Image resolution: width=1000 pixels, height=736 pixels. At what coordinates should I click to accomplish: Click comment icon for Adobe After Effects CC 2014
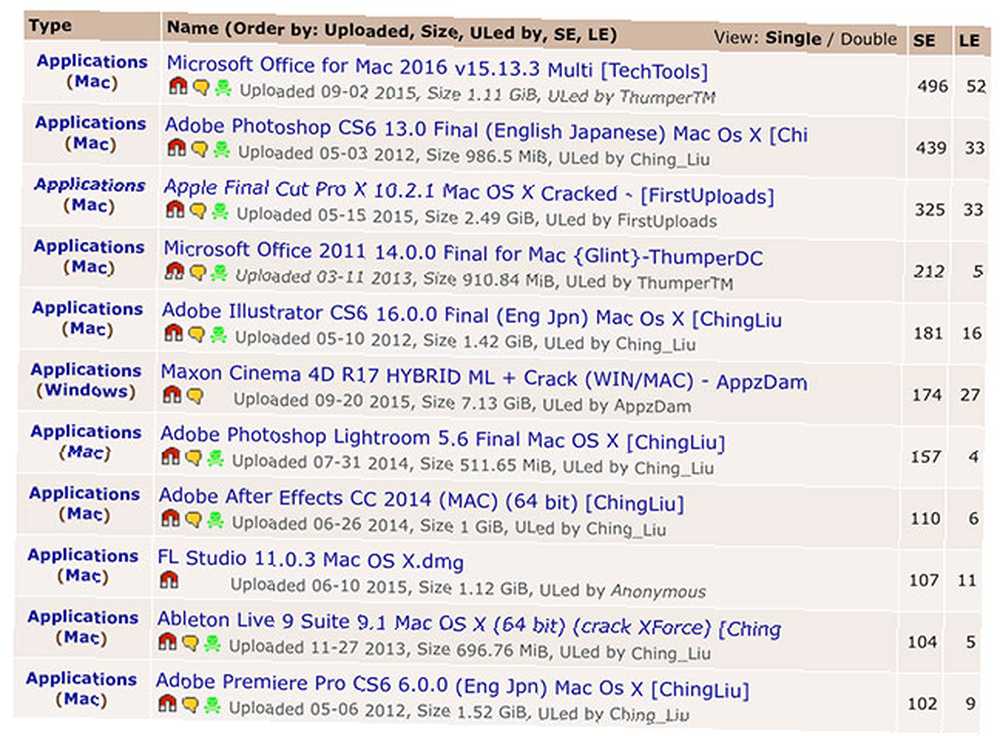tap(193, 519)
